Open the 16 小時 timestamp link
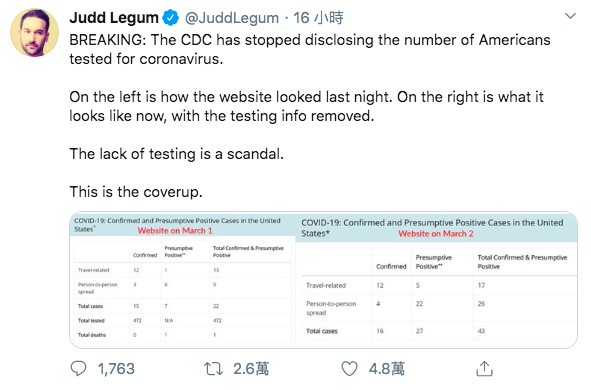 point(318,18)
